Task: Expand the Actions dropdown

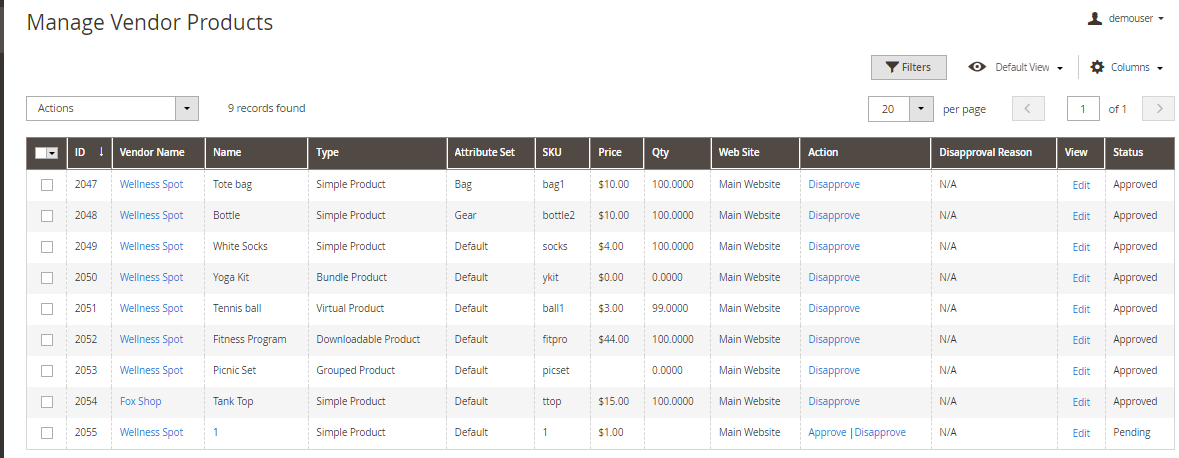Action: pos(187,108)
